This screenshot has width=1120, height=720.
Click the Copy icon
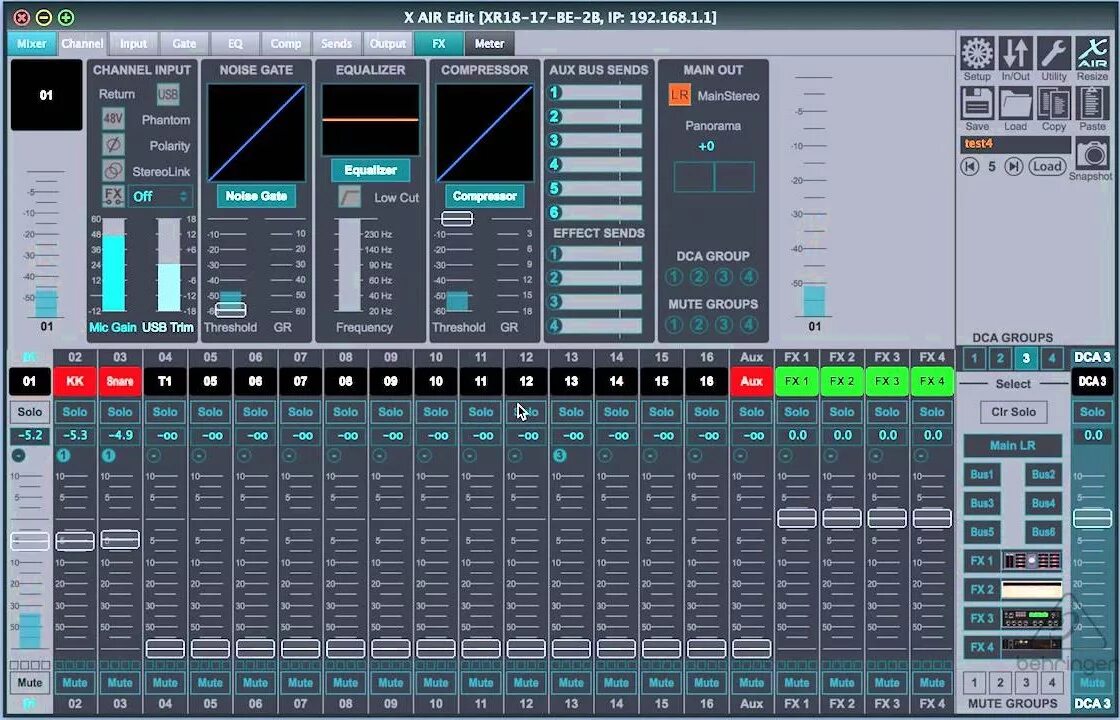(x=1054, y=103)
